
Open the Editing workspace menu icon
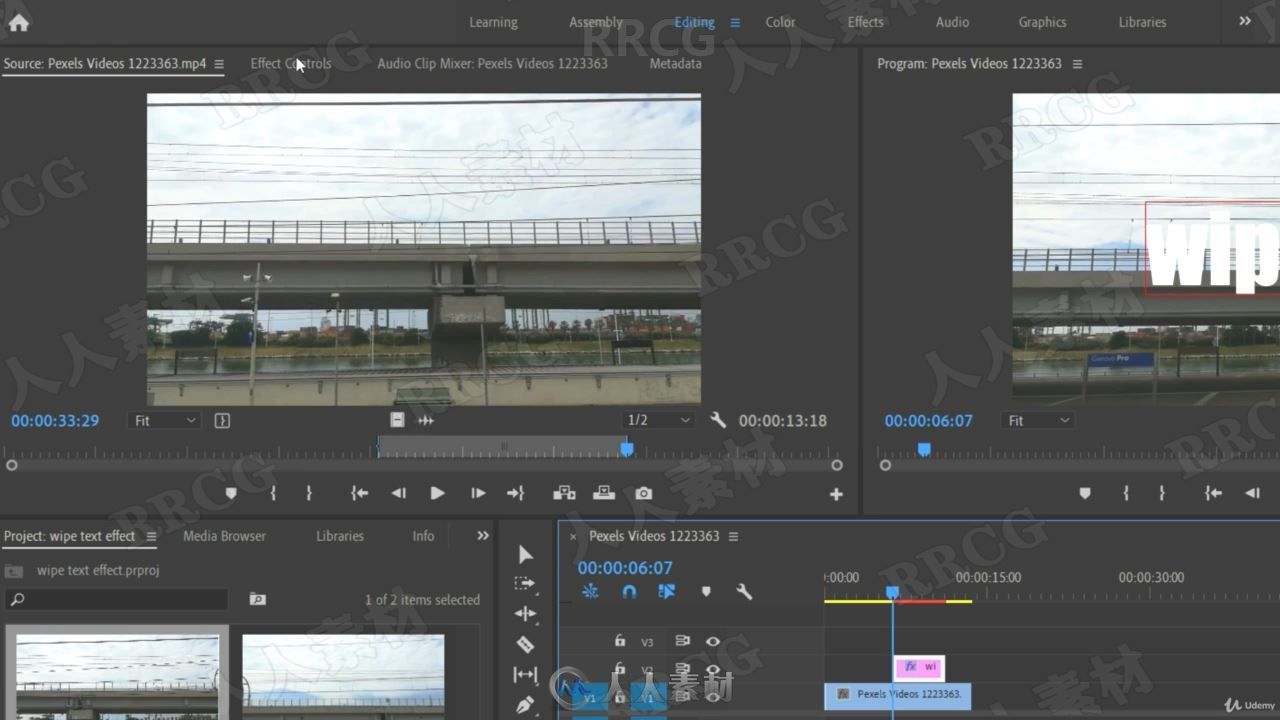click(735, 22)
